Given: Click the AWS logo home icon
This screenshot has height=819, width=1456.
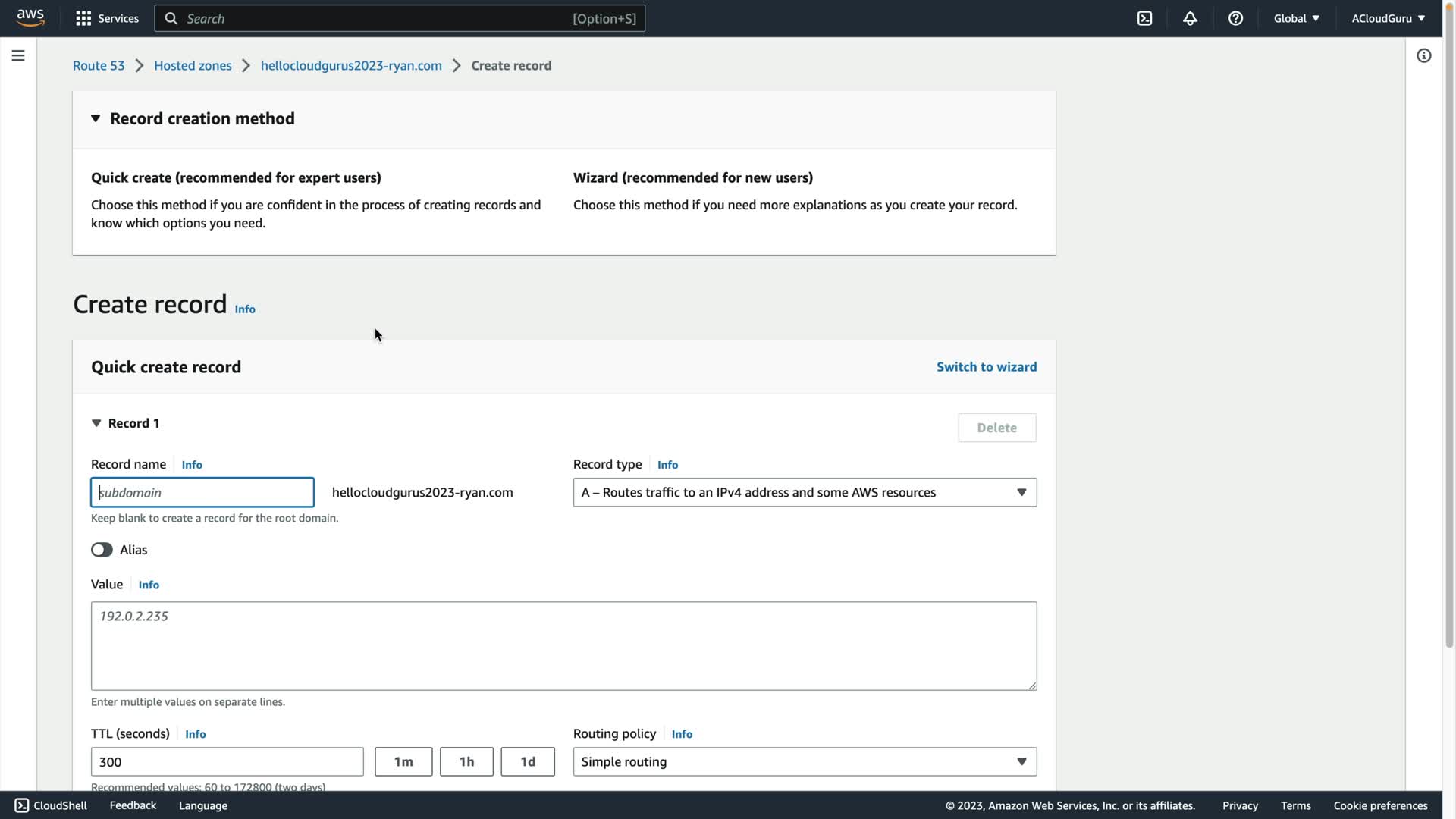Looking at the screenshot, I should (x=30, y=17).
